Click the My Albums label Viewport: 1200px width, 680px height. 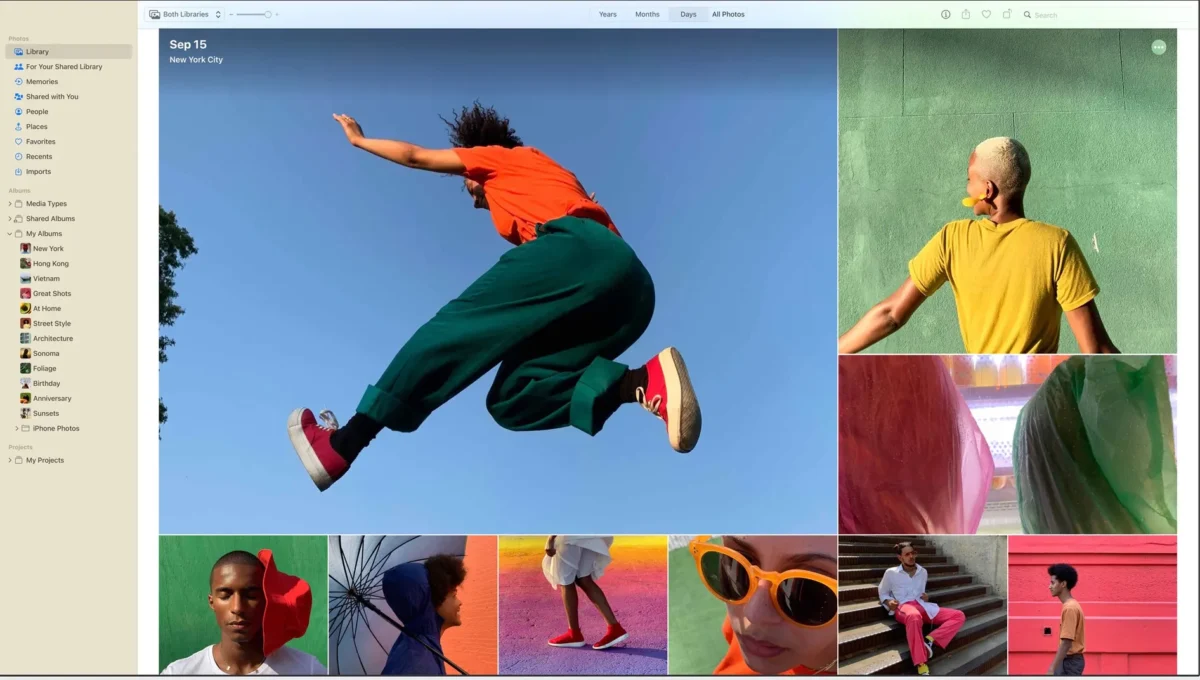click(44, 233)
